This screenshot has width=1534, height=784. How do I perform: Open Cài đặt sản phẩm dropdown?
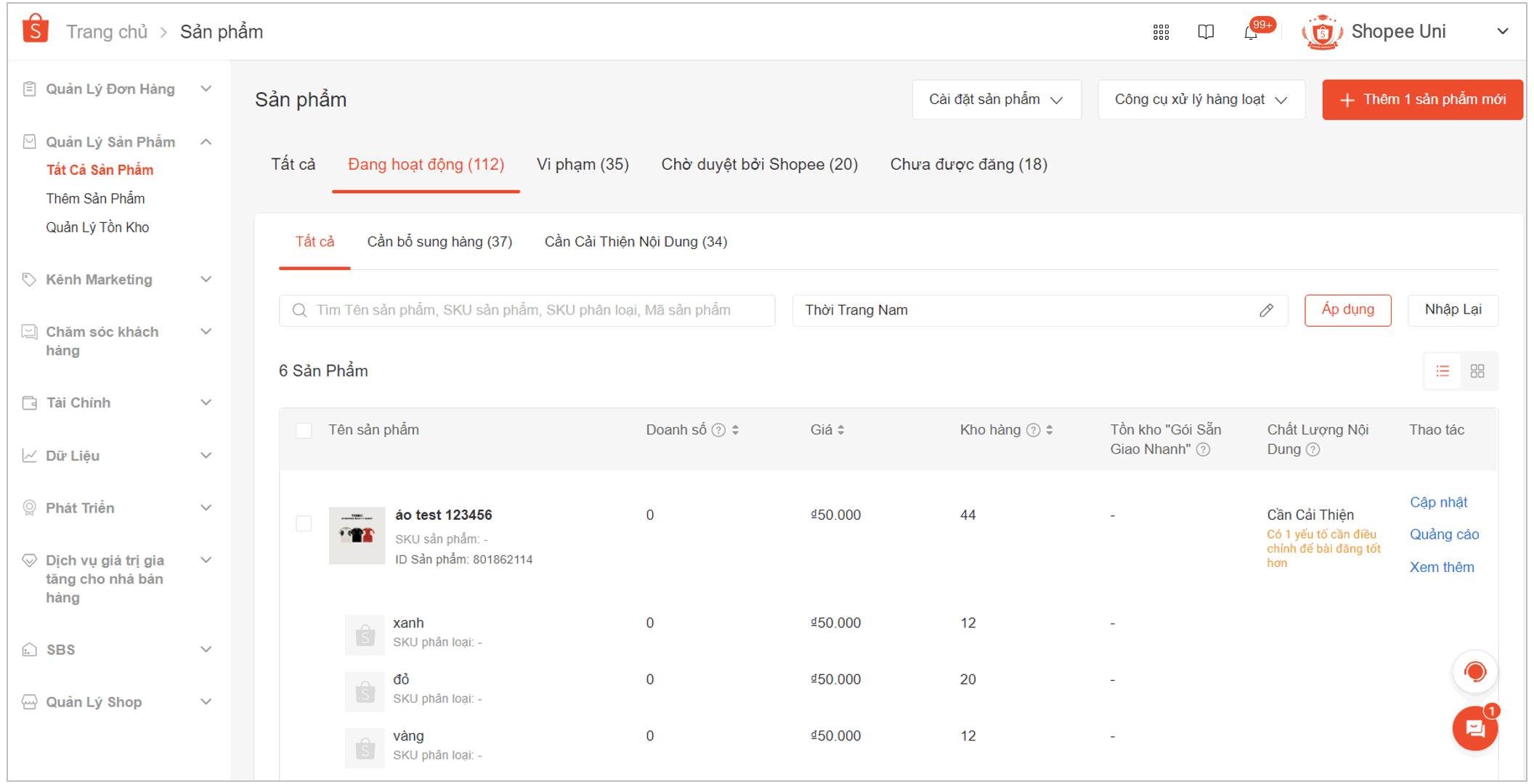click(996, 99)
